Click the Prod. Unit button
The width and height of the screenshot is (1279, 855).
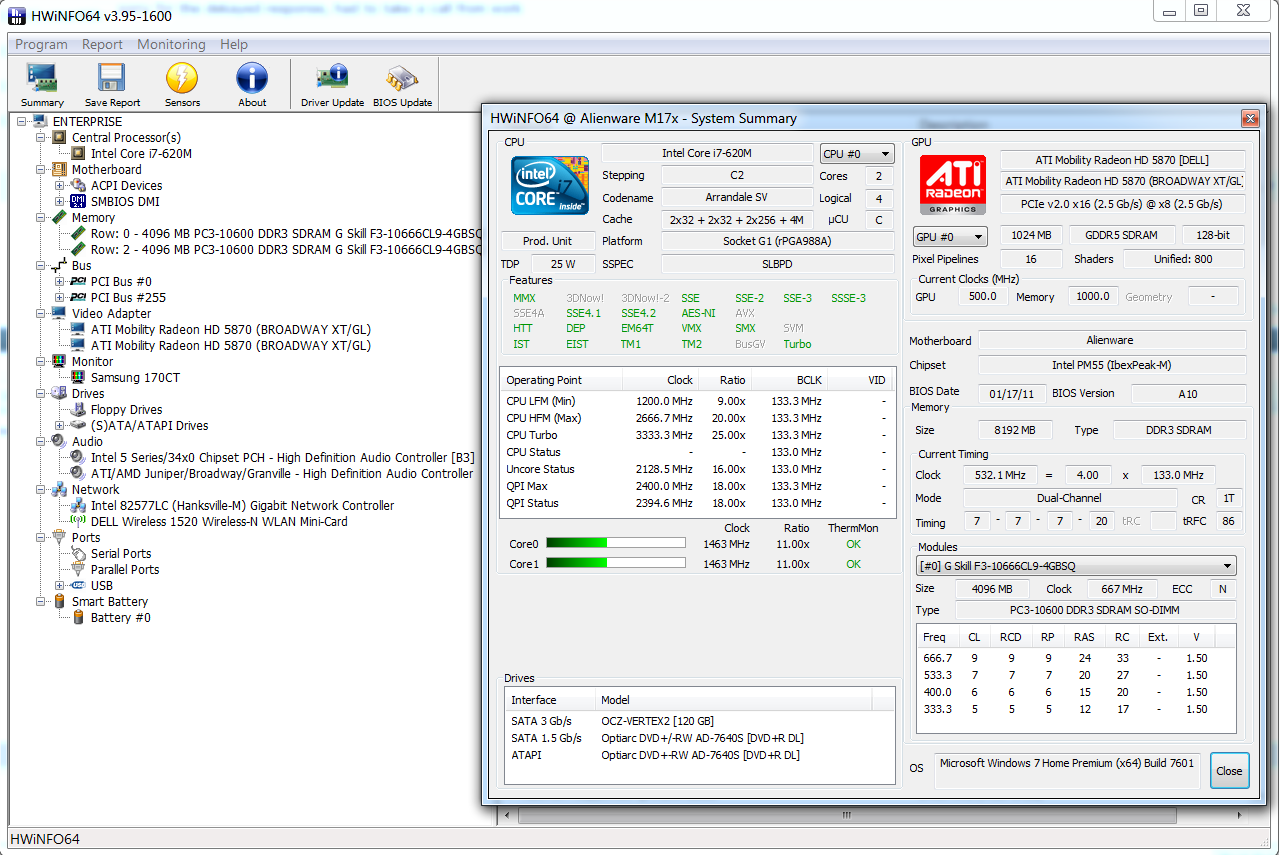pos(548,241)
